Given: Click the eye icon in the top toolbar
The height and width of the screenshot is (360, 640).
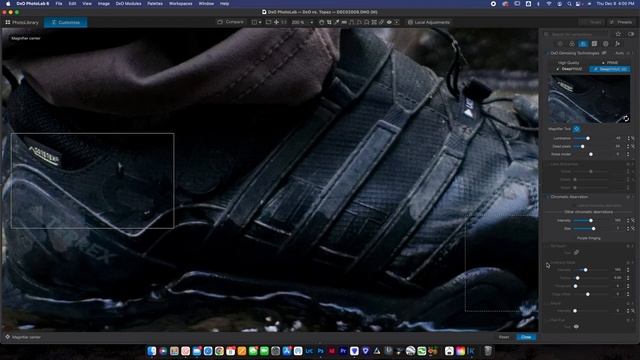Looking at the screenshot, I should tap(389, 22).
